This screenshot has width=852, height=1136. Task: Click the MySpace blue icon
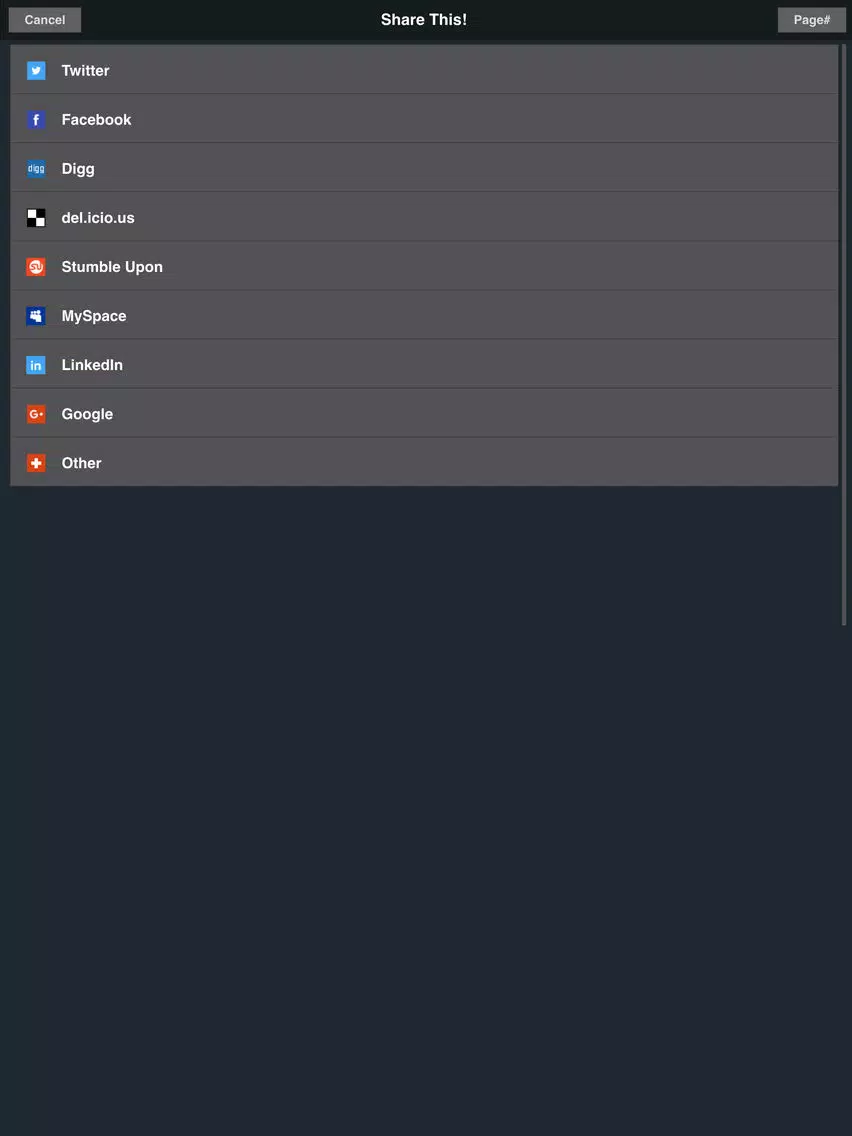click(36, 316)
